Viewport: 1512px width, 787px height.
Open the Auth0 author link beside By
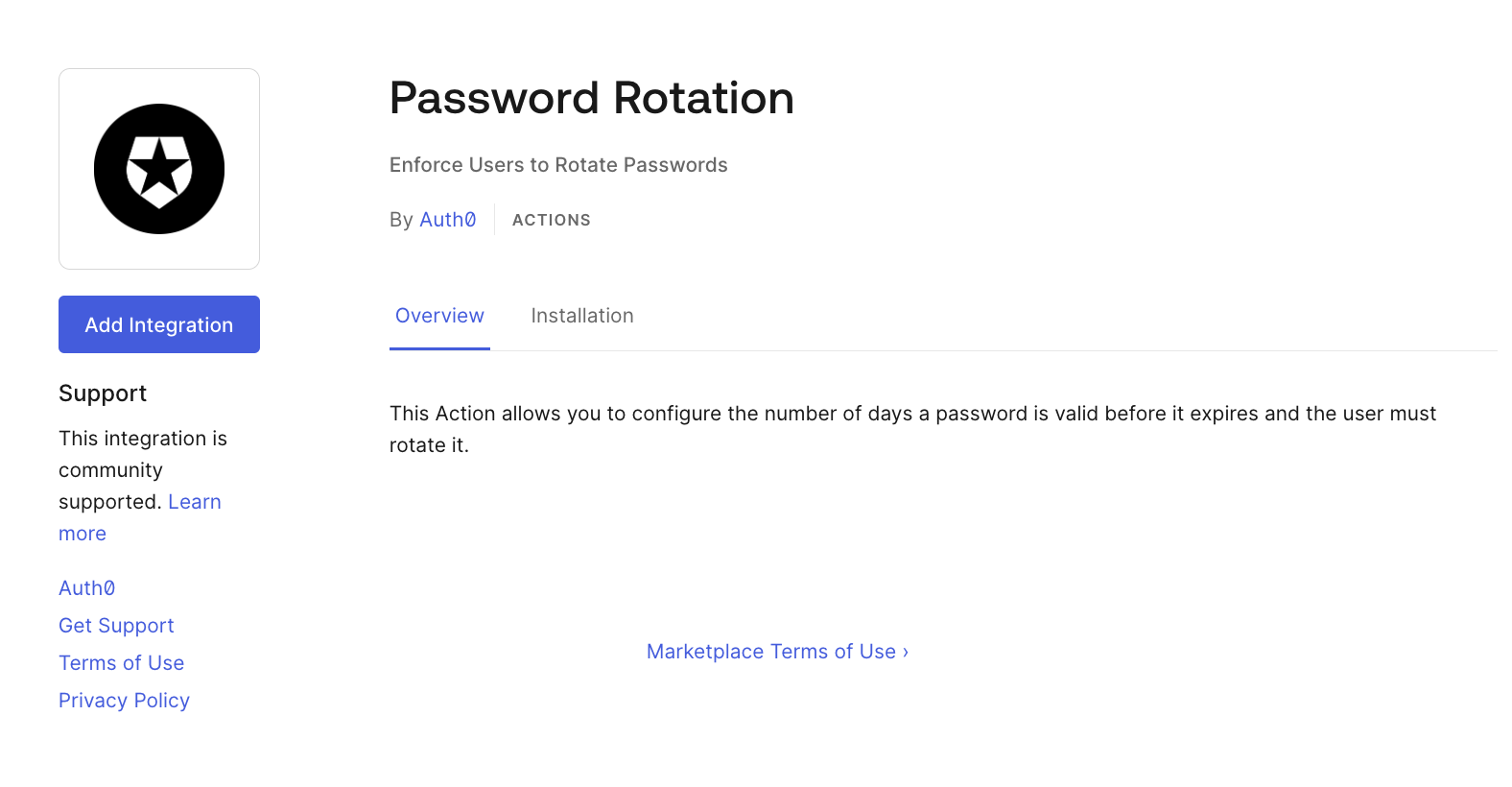448,220
